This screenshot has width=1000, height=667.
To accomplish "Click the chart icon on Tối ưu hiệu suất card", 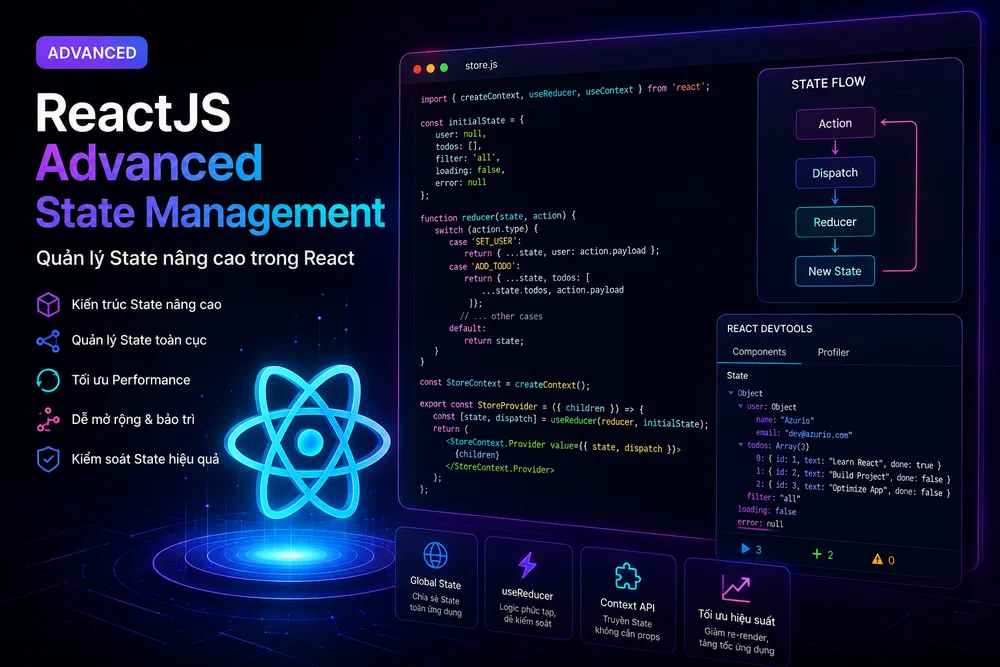I will pyautogui.click(x=735, y=588).
